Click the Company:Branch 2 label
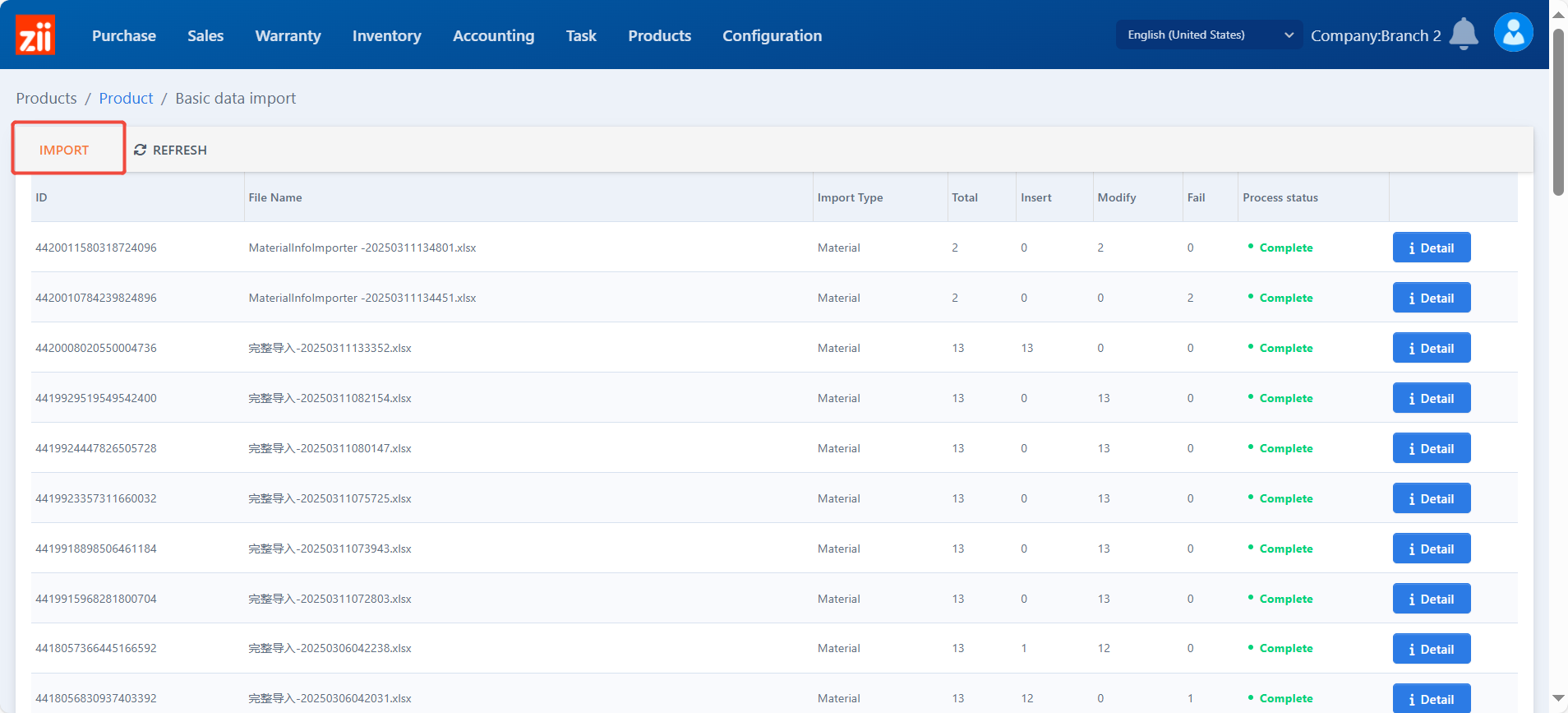This screenshot has width=1568, height=713. pos(1375,35)
